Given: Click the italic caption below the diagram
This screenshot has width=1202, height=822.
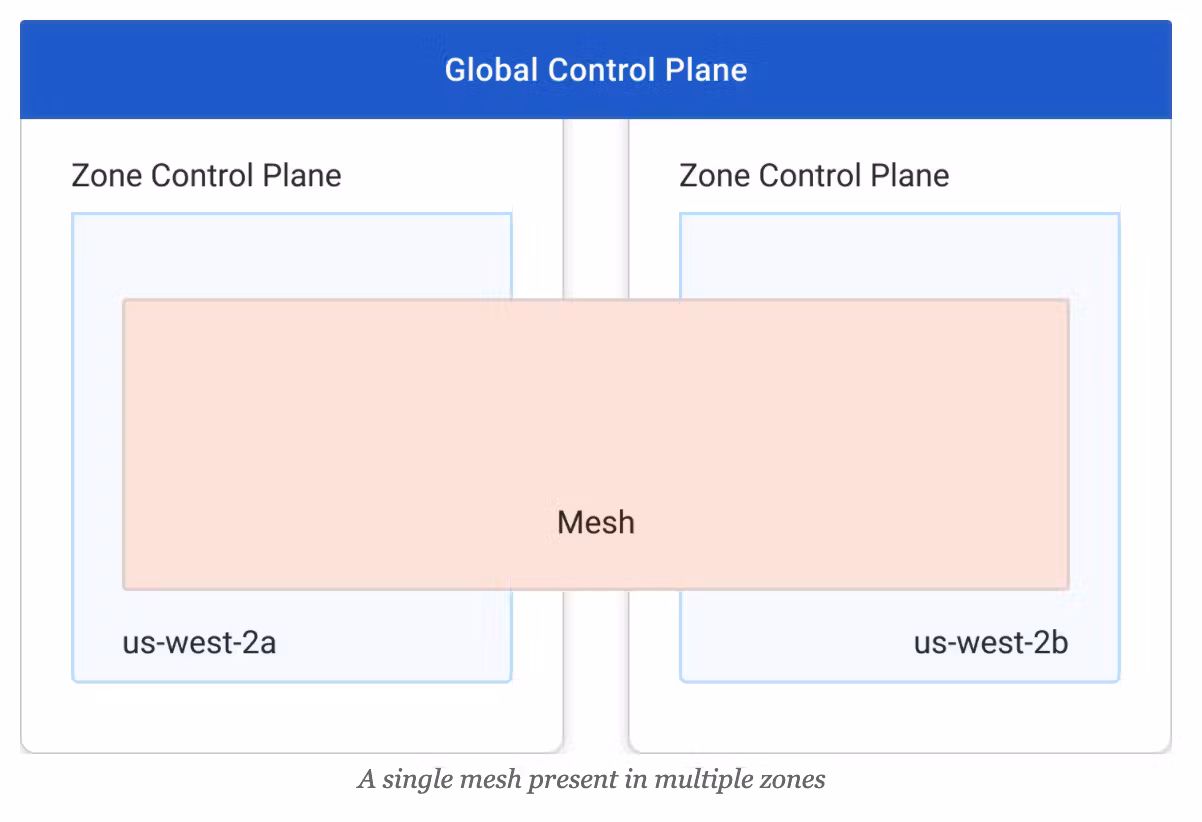Looking at the screenshot, I should (591, 779).
